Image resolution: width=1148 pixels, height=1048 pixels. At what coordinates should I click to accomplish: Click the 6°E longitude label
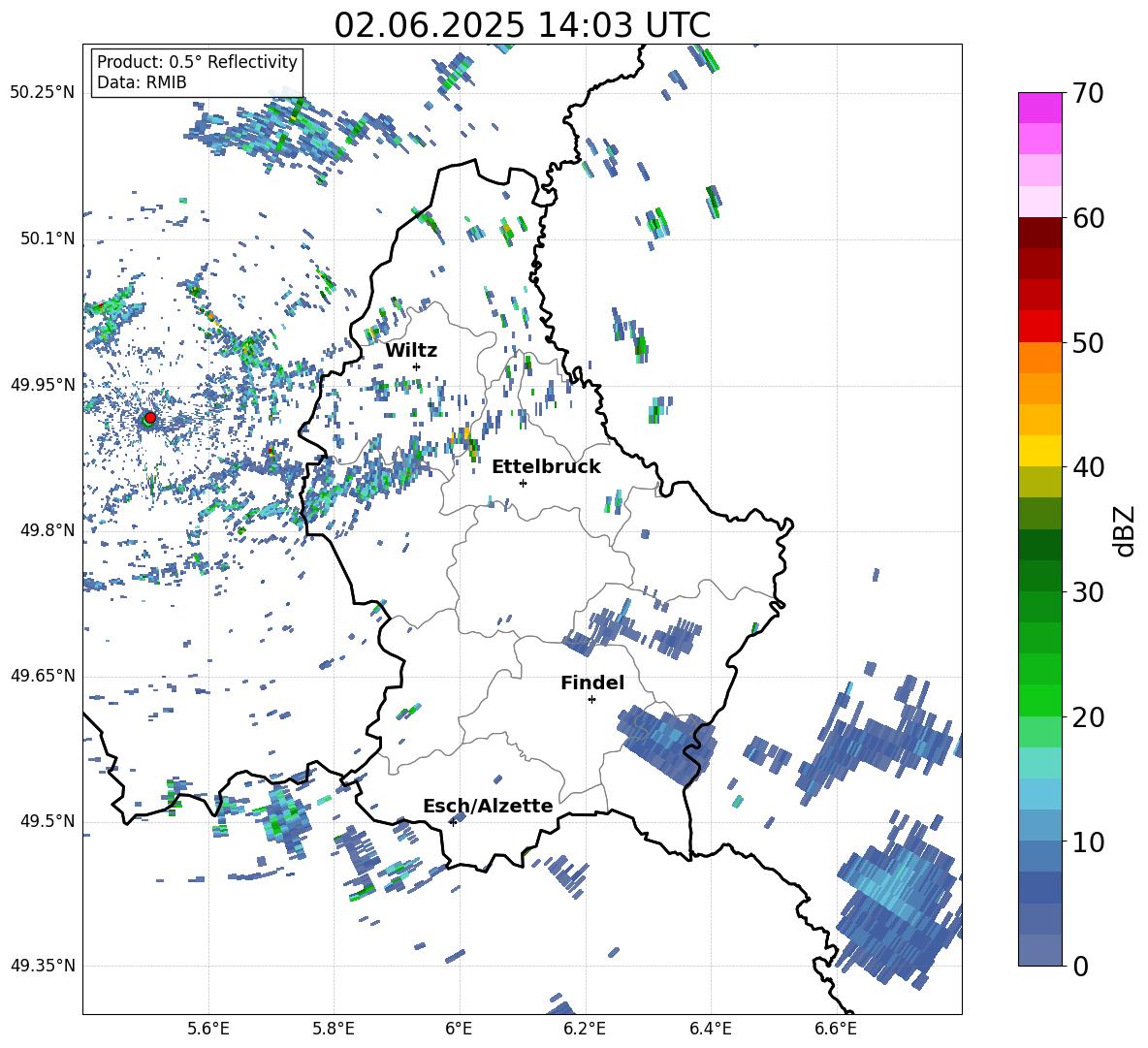(459, 1029)
